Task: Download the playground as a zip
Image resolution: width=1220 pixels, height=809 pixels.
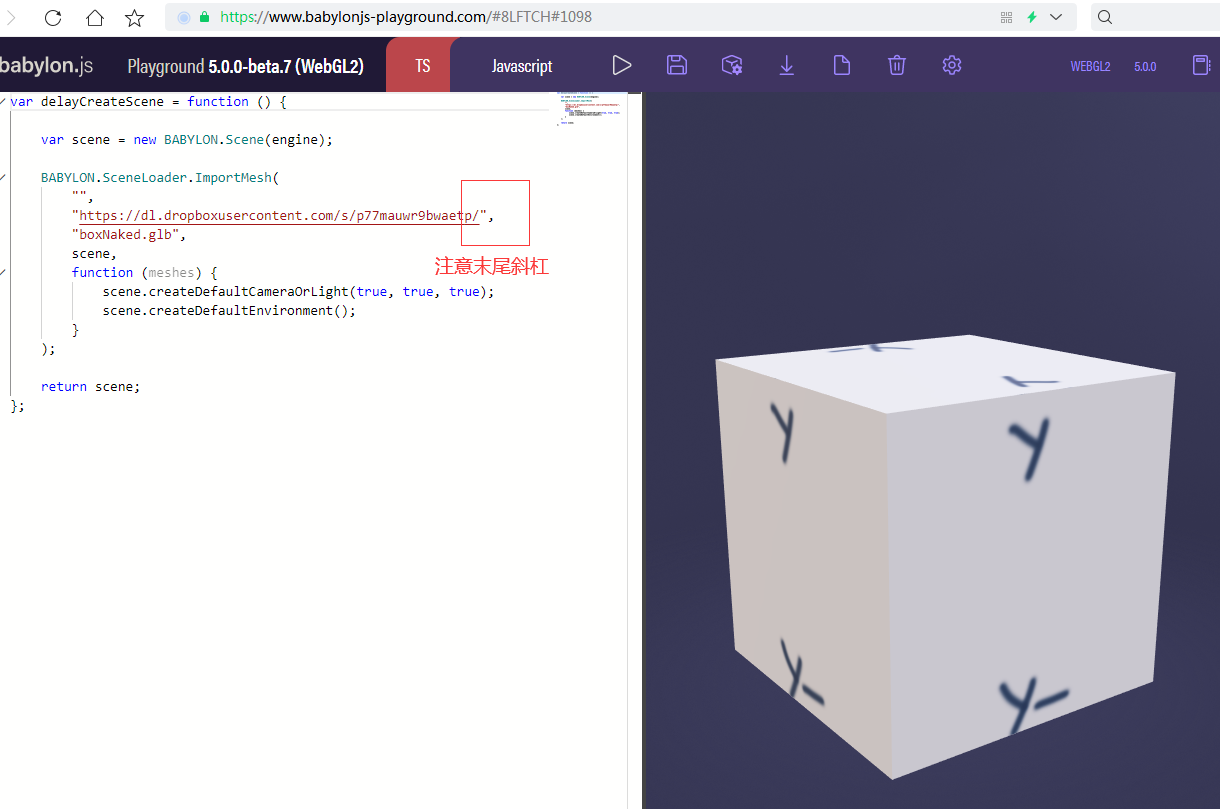Action: tap(786, 64)
